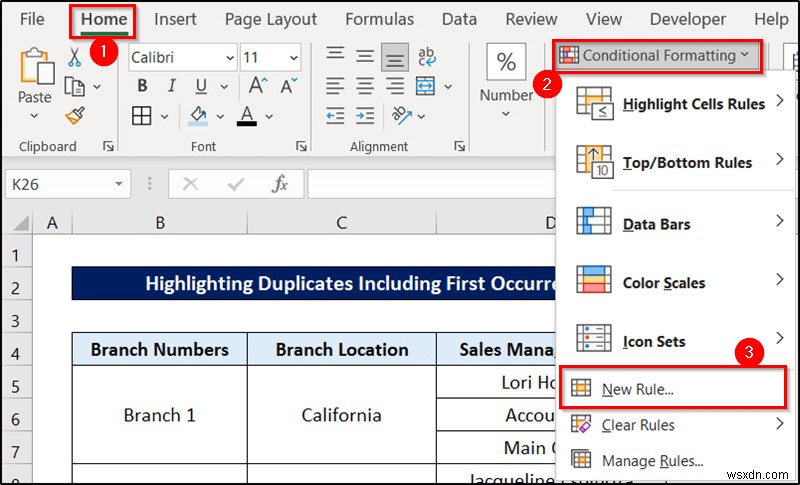
Task: Toggle Underline formatting
Action: point(201,86)
